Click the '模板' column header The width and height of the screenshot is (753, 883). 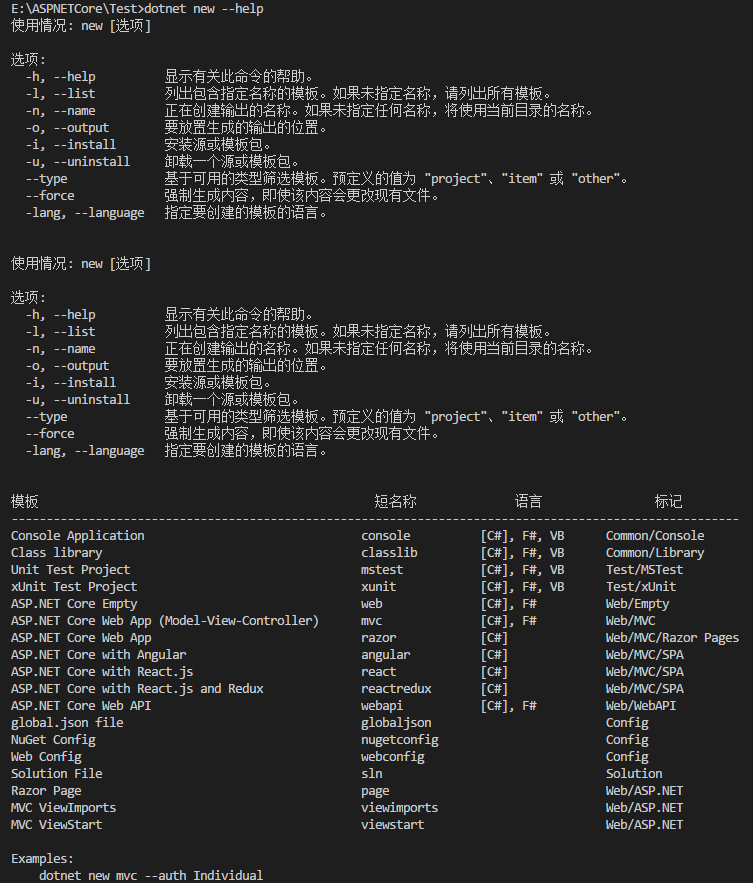25,501
